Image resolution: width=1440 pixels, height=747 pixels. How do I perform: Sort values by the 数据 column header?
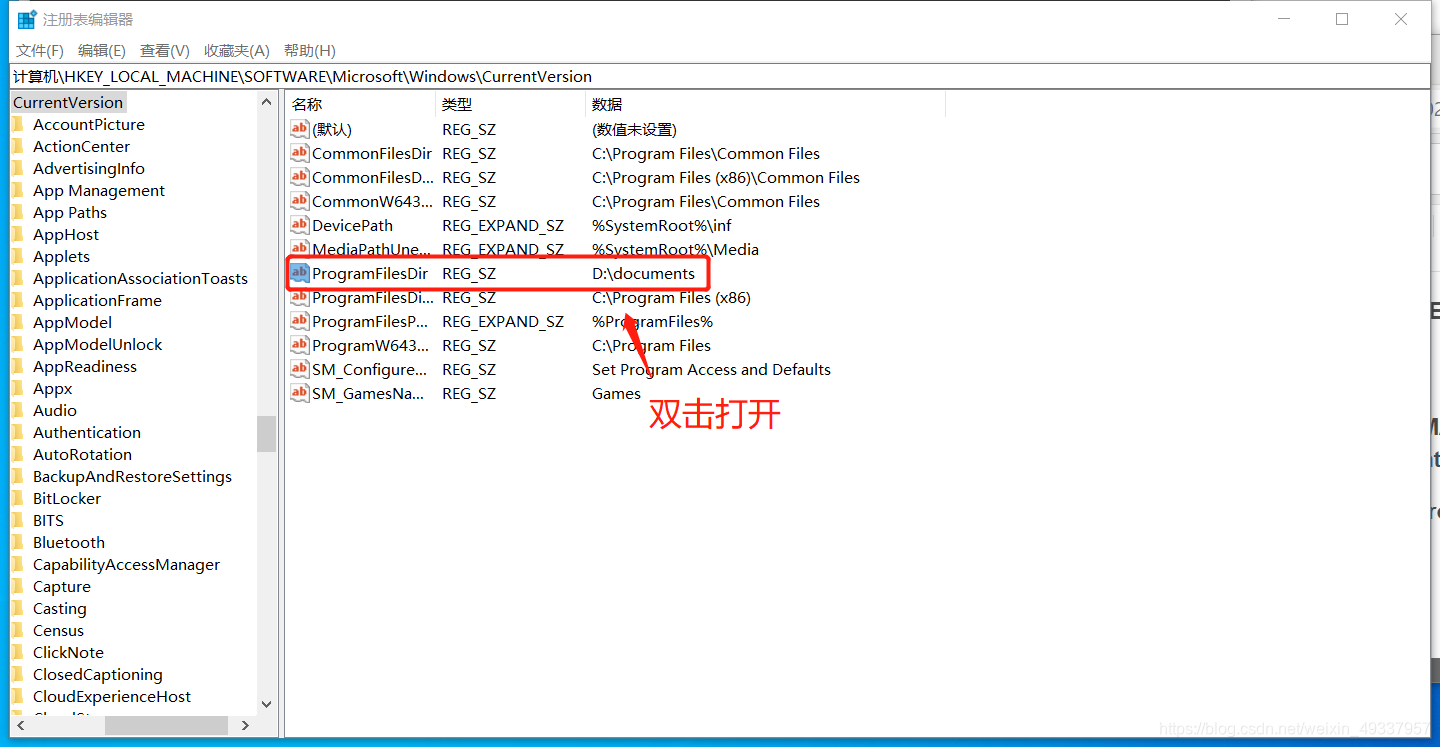(765, 104)
